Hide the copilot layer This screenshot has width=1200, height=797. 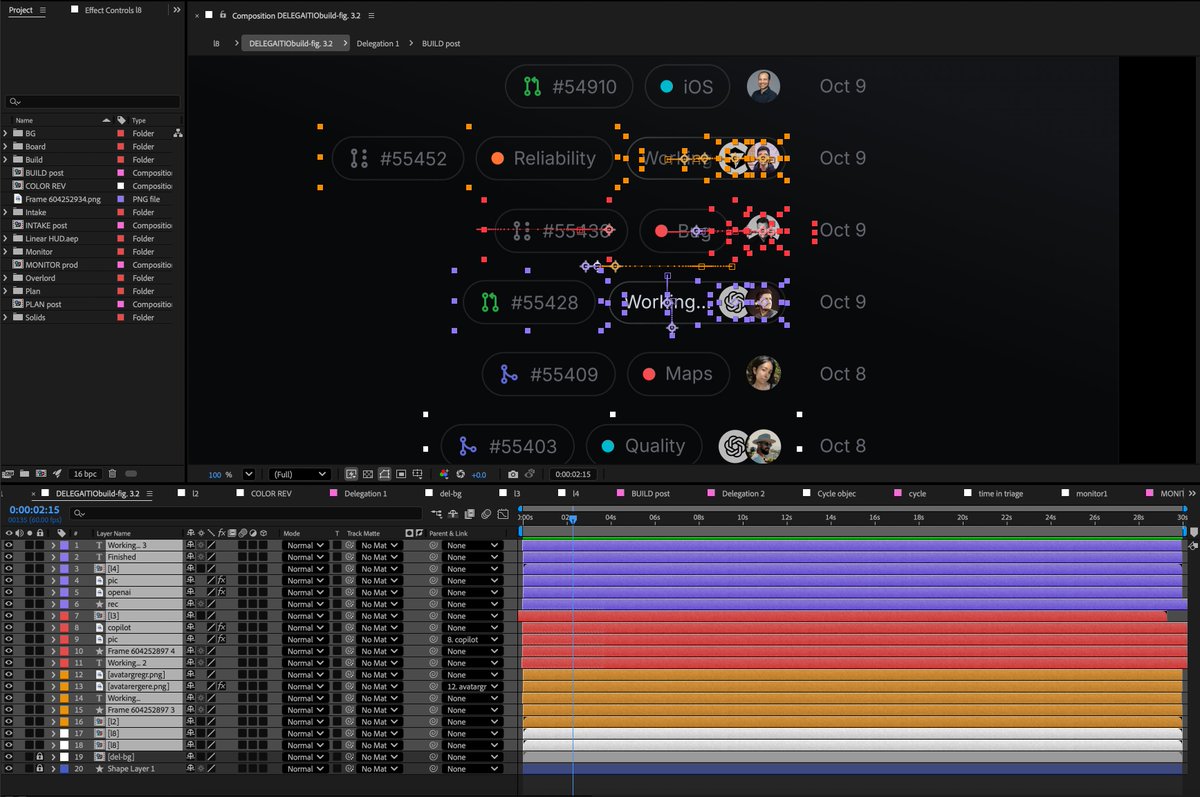click(8, 627)
